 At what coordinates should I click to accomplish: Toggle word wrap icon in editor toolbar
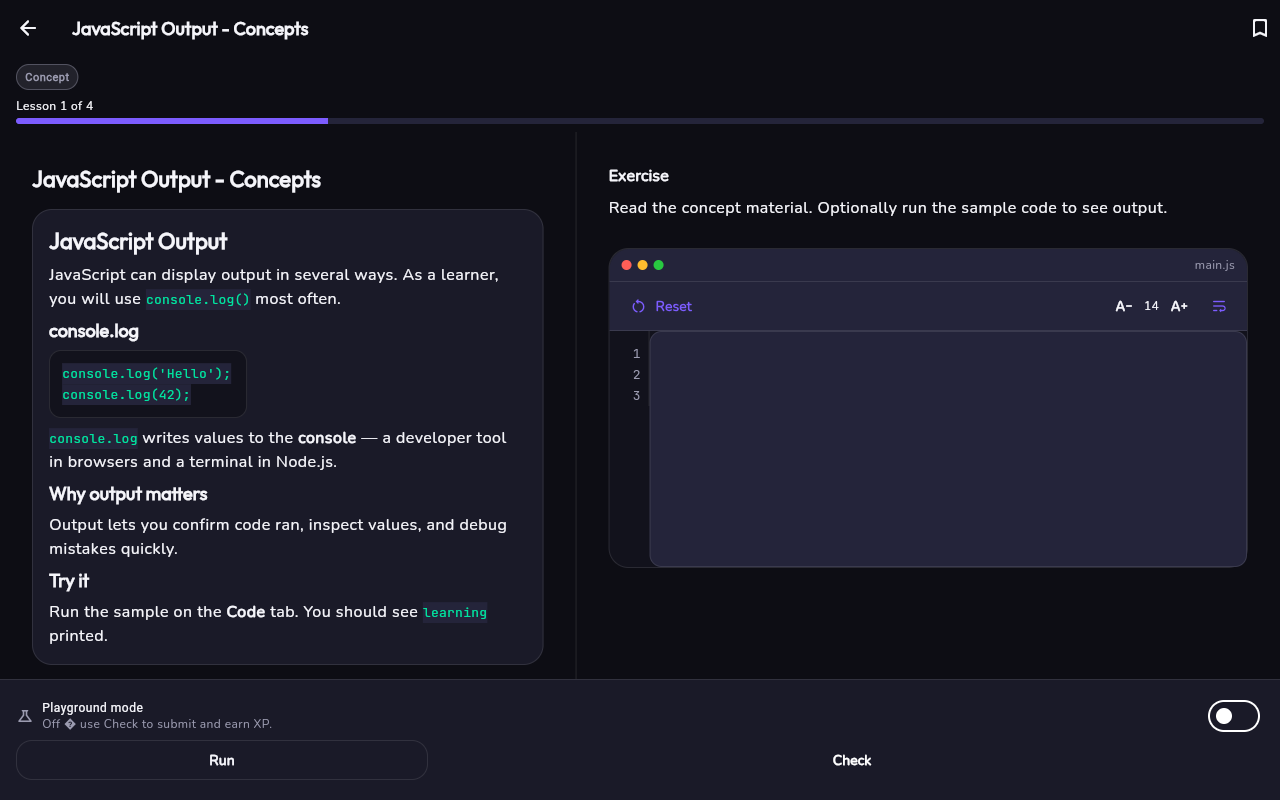[1219, 306]
